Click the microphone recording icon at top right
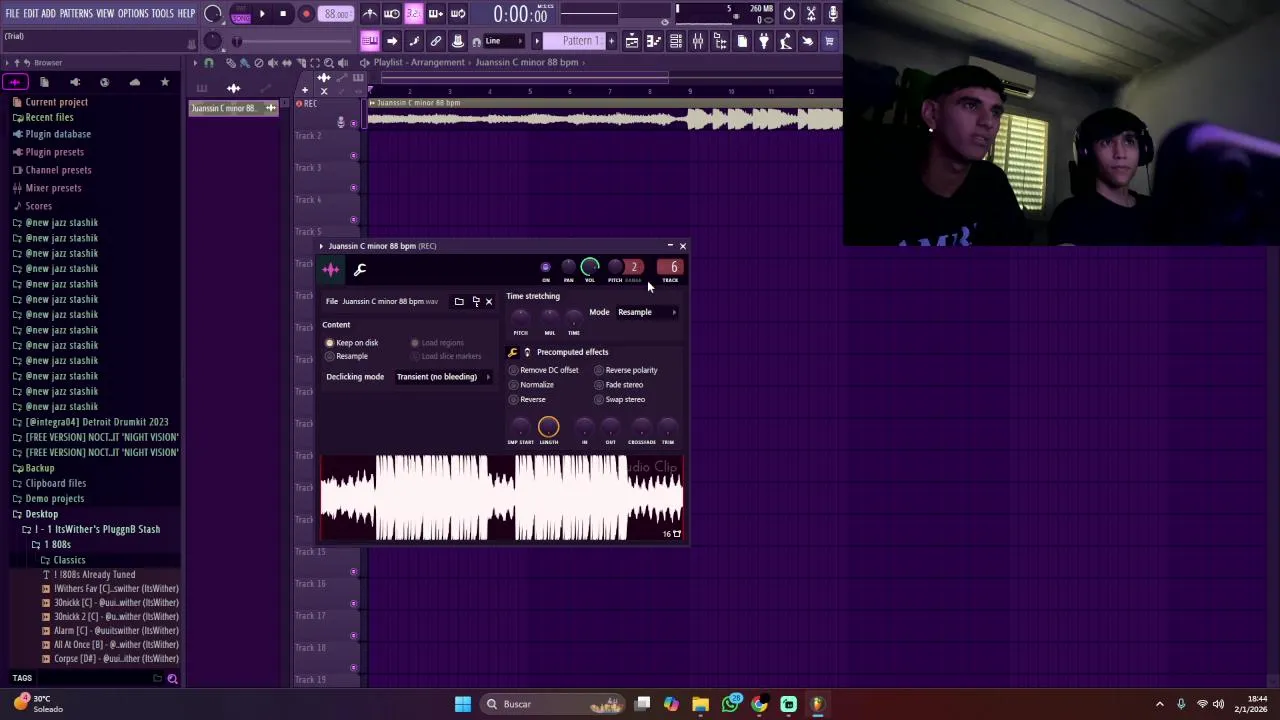The height and width of the screenshot is (720, 1280). [x=833, y=13]
